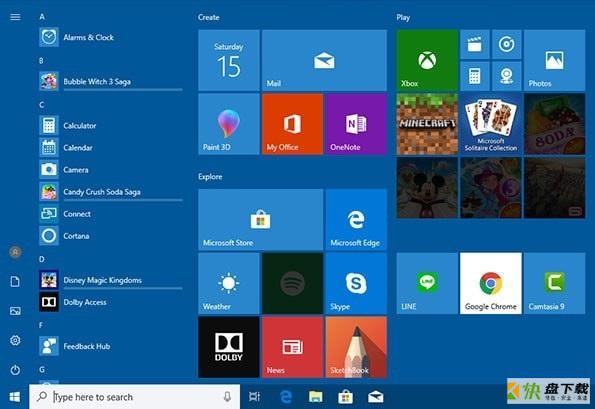
Task: Open the Connect app
Action: point(110,214)
